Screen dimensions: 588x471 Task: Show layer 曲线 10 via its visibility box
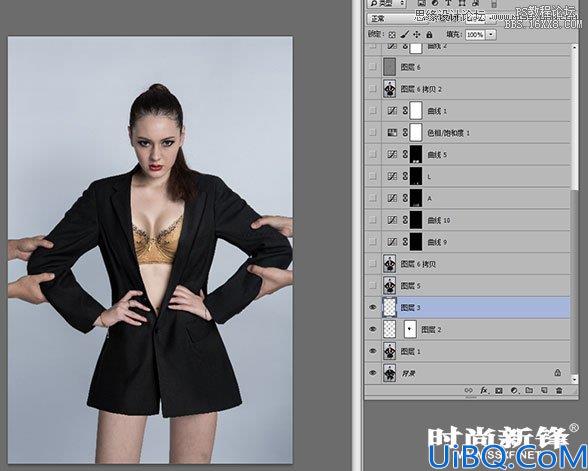372,220
